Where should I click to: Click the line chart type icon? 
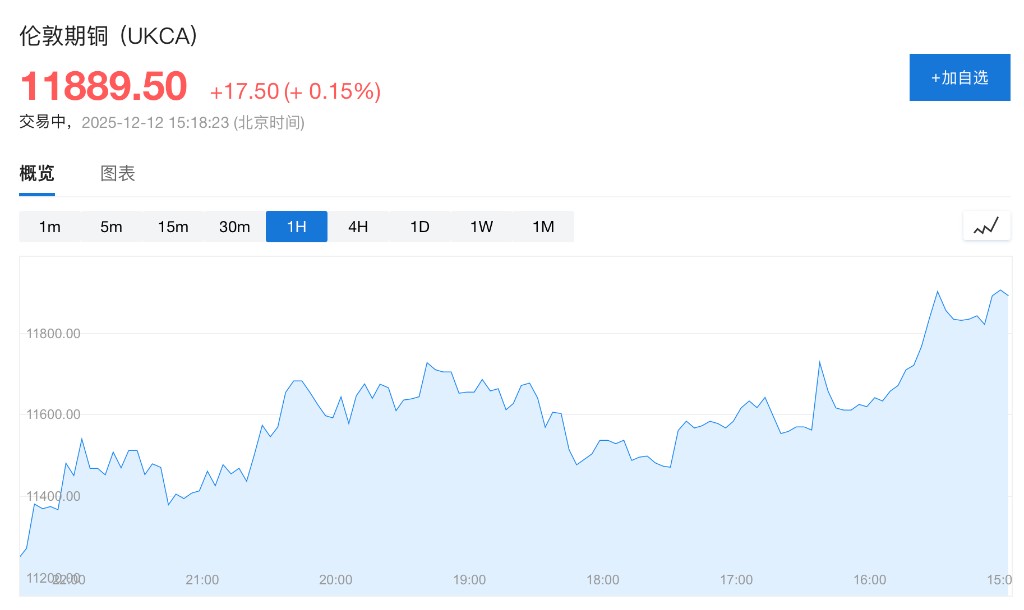point(986,226)
